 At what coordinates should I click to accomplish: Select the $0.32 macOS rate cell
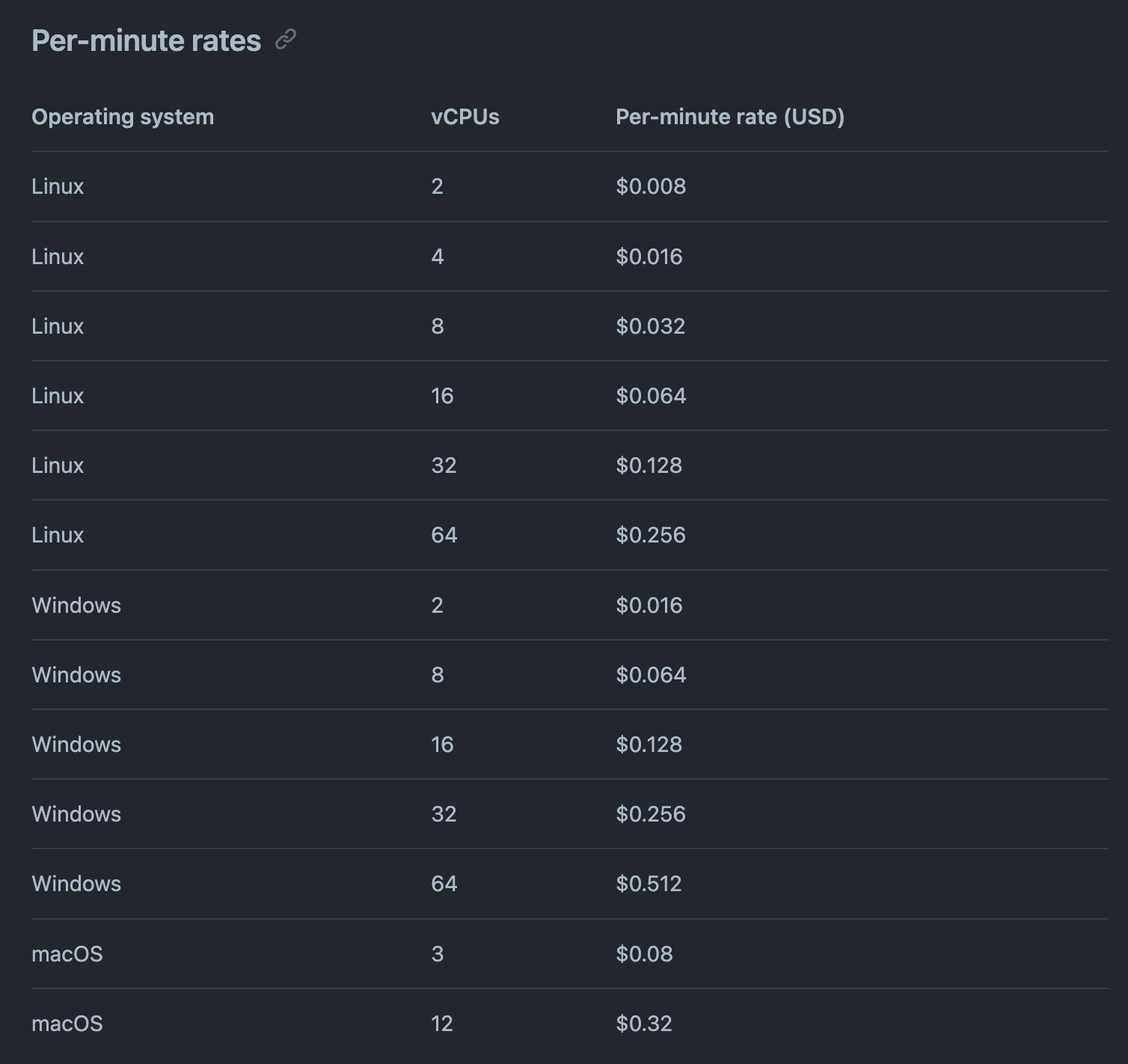(643, 1024)
